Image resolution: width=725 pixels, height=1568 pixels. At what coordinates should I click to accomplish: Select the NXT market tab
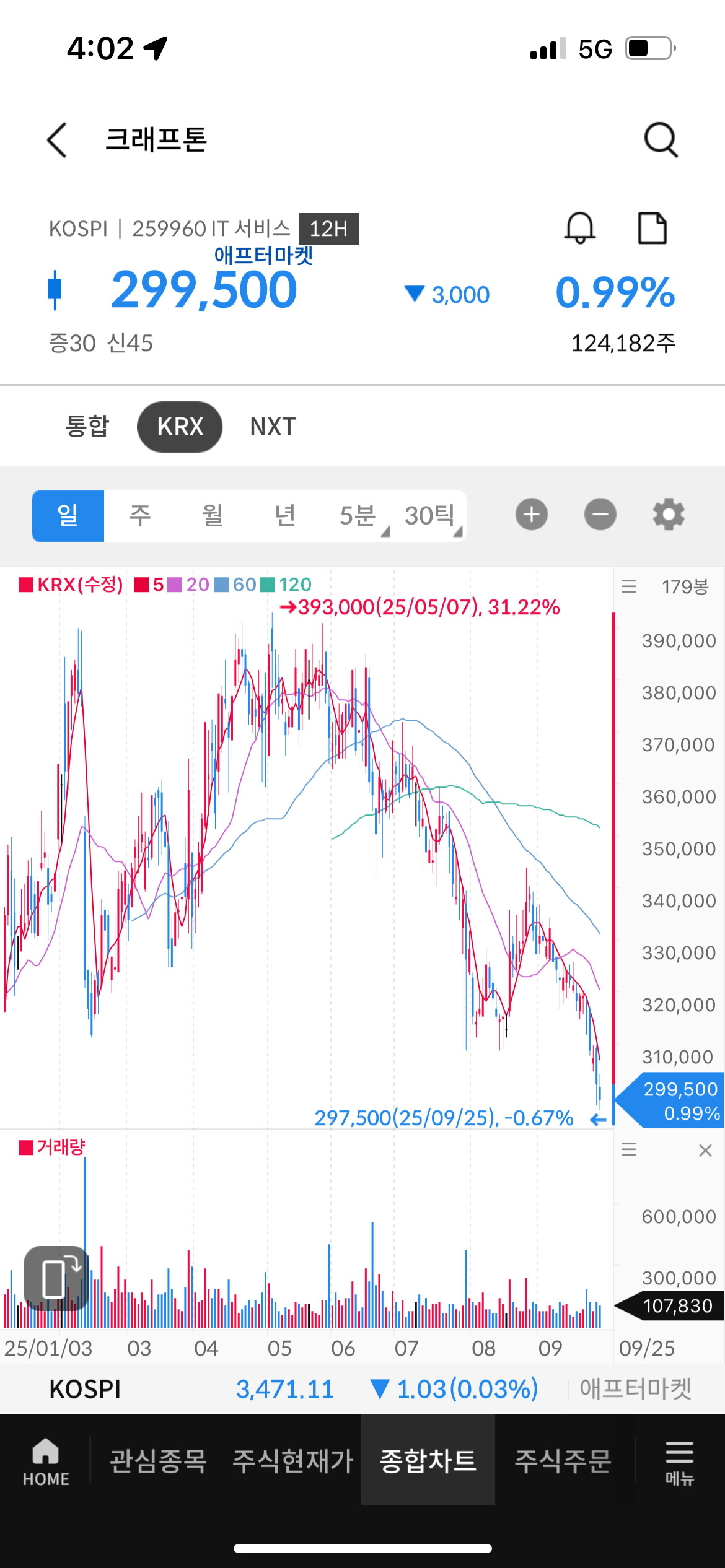[x=273, y=427]
